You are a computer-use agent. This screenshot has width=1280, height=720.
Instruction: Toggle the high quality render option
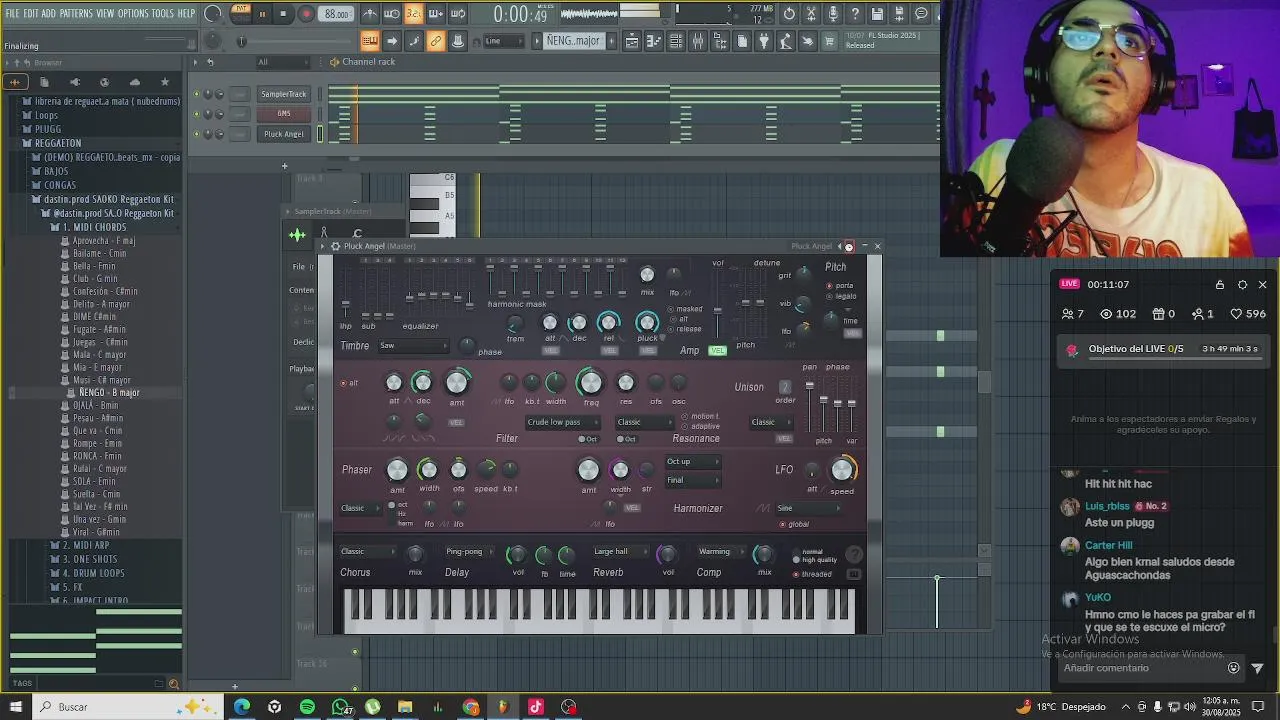coord(816,560)
